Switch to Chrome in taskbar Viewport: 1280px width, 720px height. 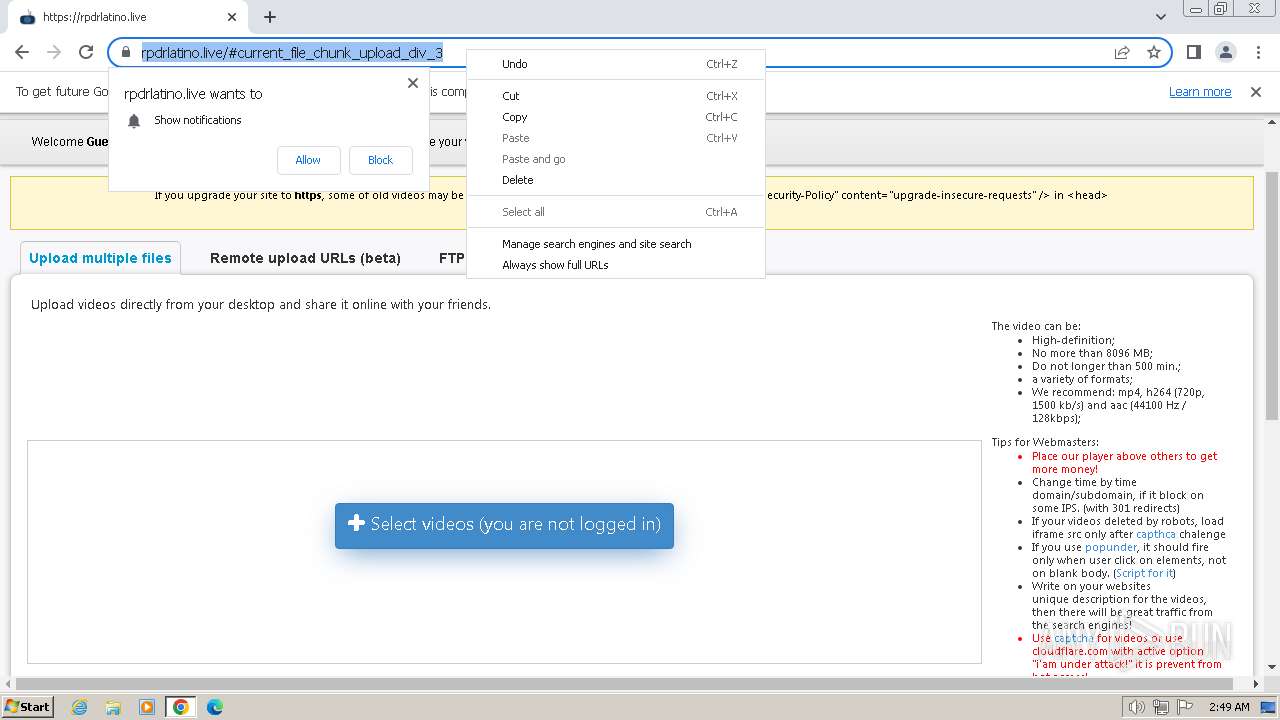pyautogui.click(x=181, y=707)
